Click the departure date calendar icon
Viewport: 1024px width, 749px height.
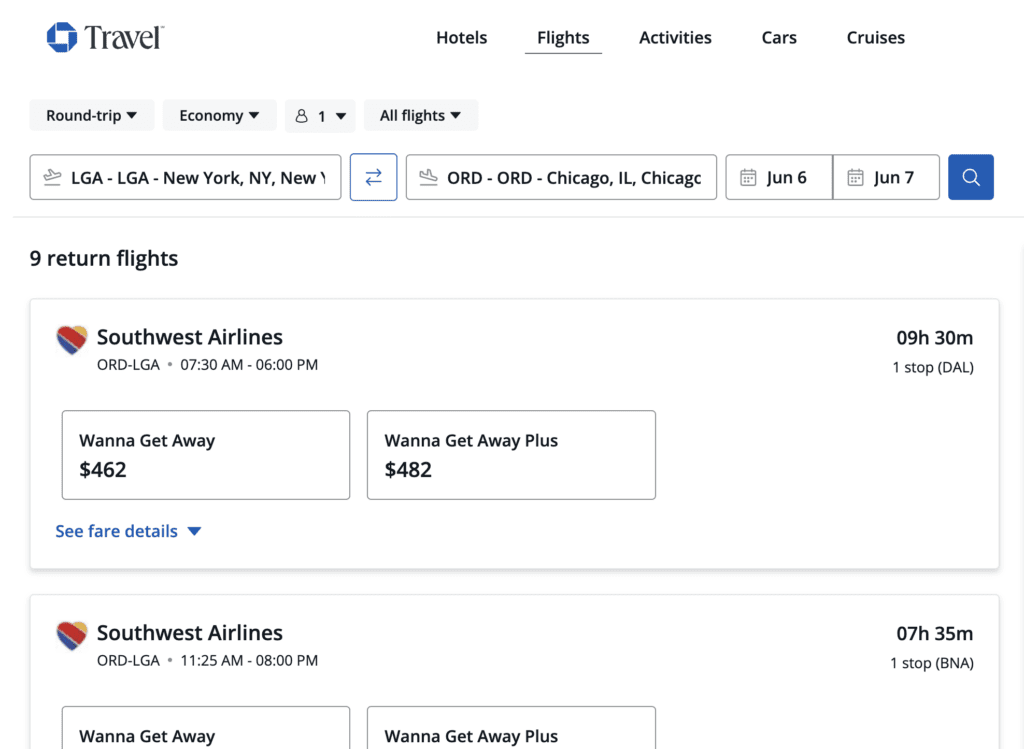748,178
